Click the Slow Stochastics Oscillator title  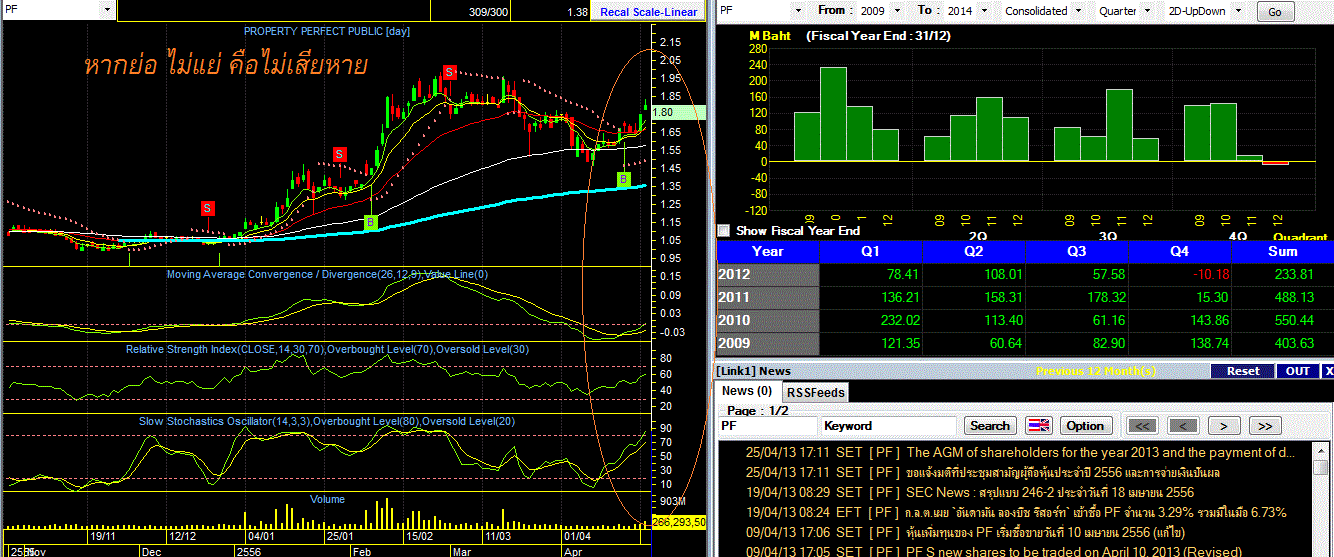point(327,421)
